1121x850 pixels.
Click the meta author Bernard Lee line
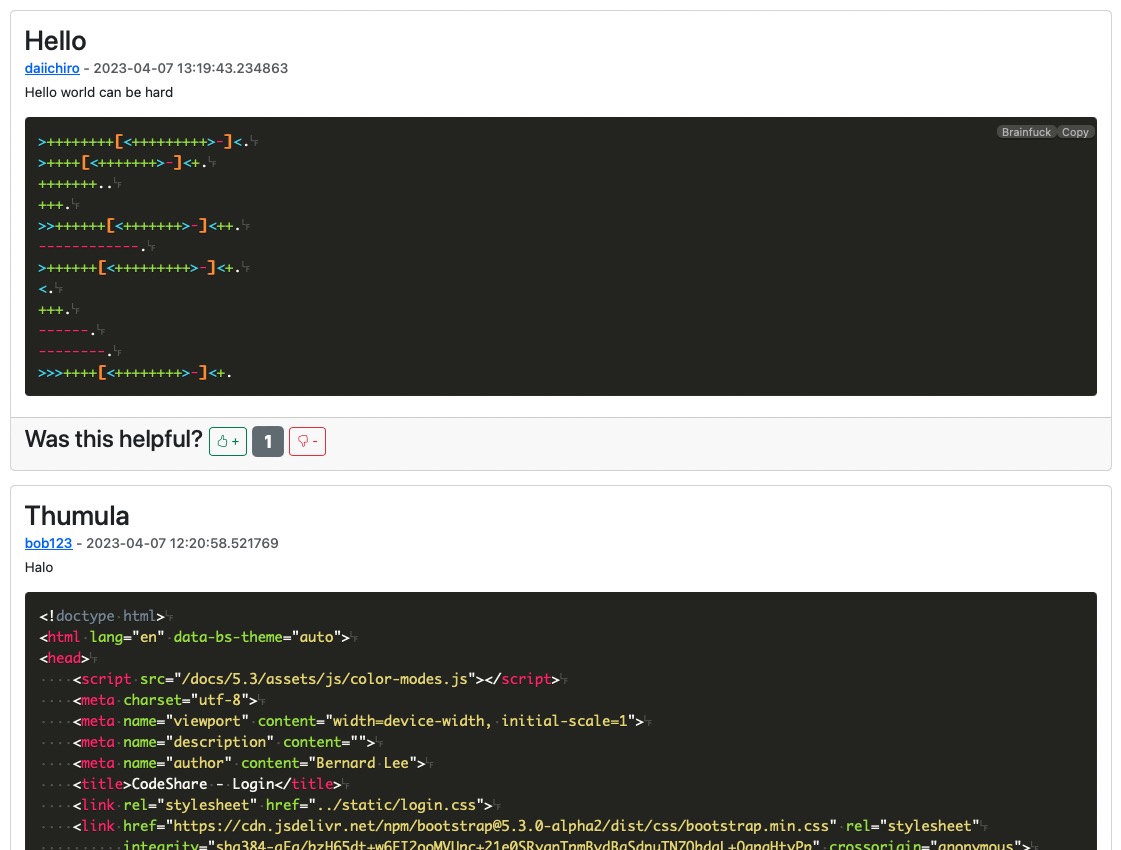(x=249, y=763)
